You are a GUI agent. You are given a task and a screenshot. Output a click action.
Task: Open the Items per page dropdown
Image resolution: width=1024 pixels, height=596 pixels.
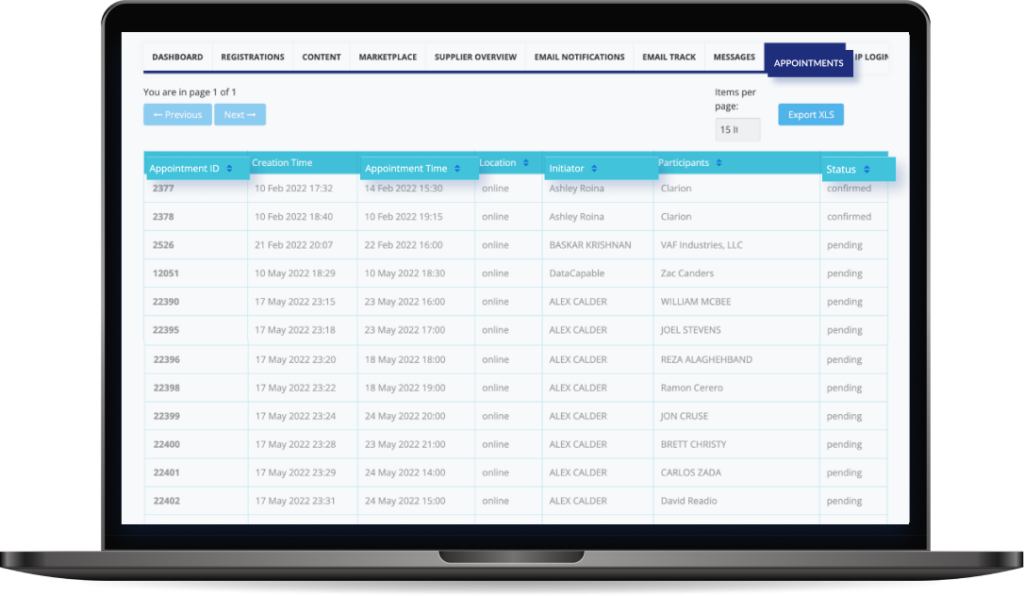(737, 129)
